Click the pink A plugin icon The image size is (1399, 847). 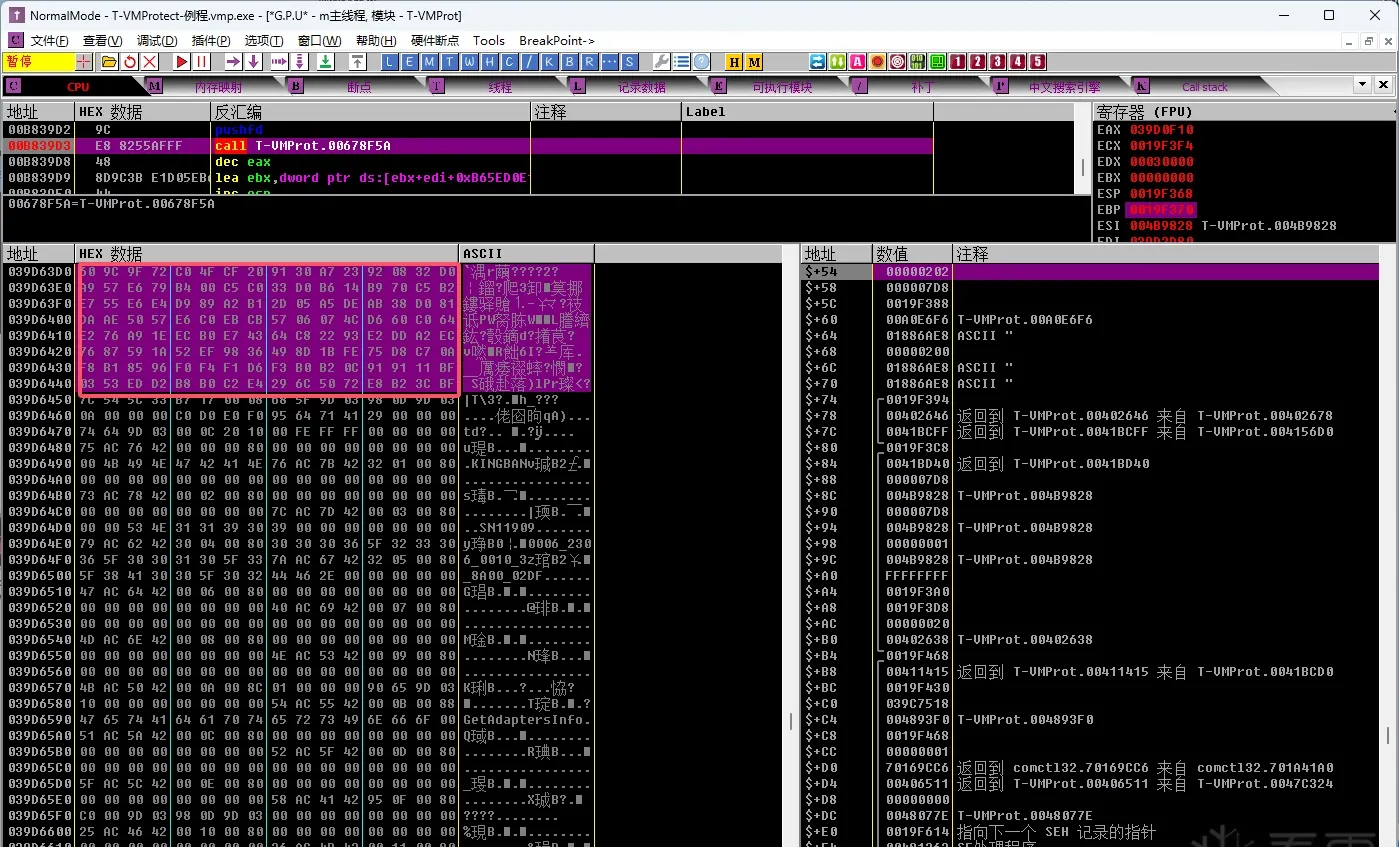coord(858,62)
